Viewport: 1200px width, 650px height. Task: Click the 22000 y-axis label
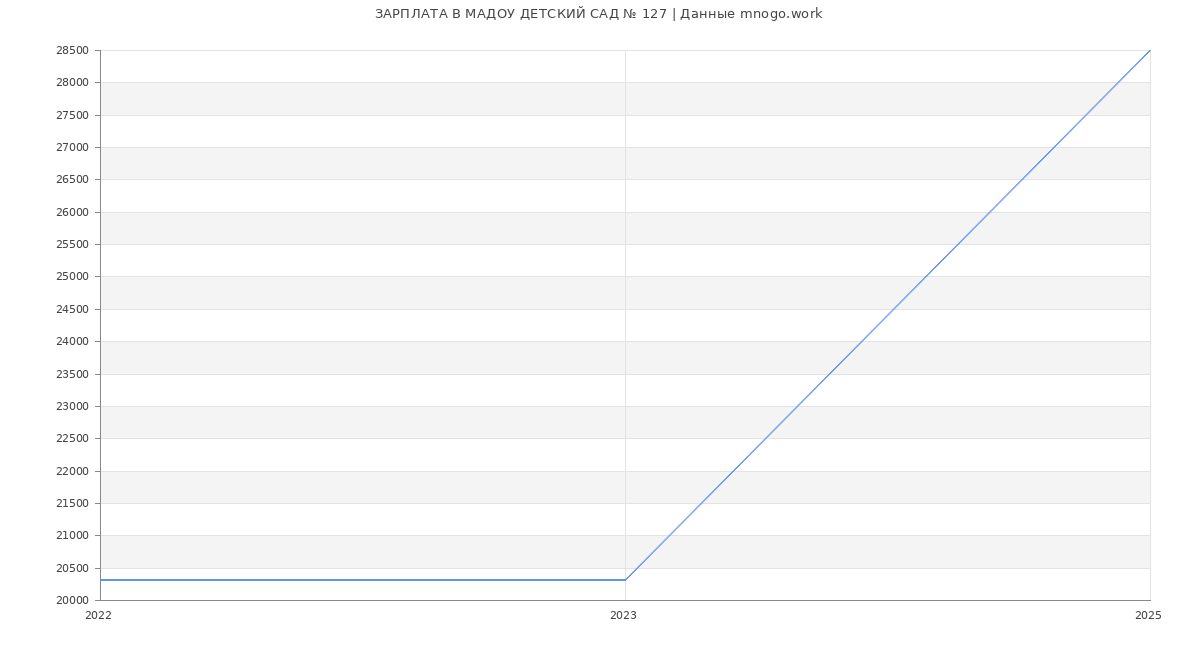[72, 471]
